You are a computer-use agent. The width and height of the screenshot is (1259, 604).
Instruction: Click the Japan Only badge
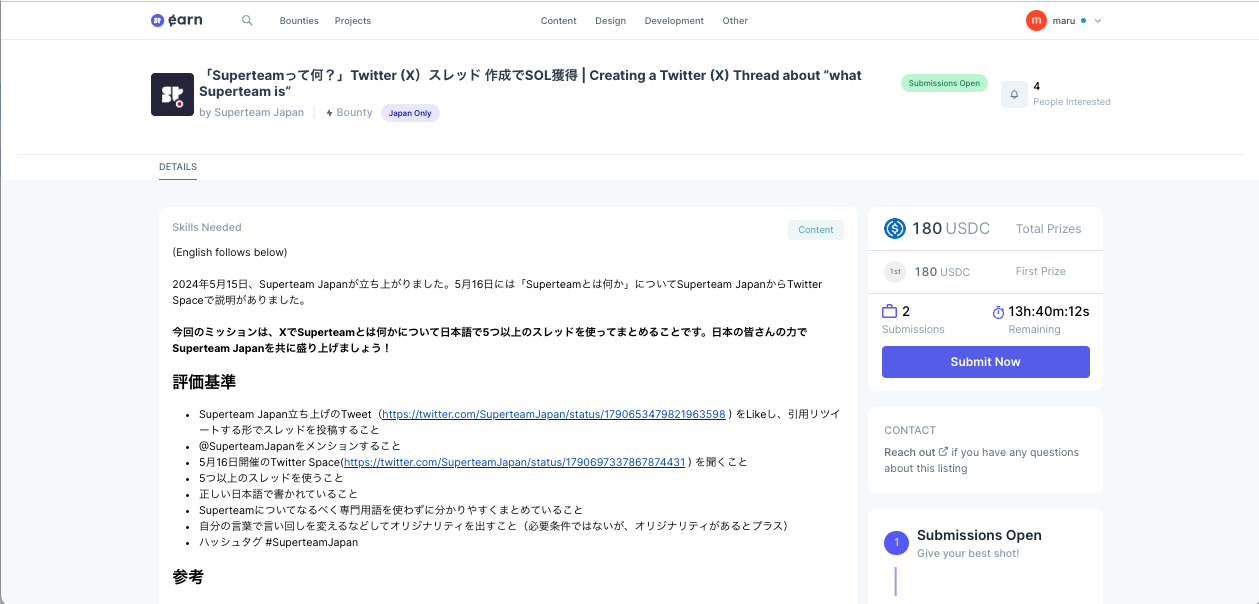tap(410, 113)
